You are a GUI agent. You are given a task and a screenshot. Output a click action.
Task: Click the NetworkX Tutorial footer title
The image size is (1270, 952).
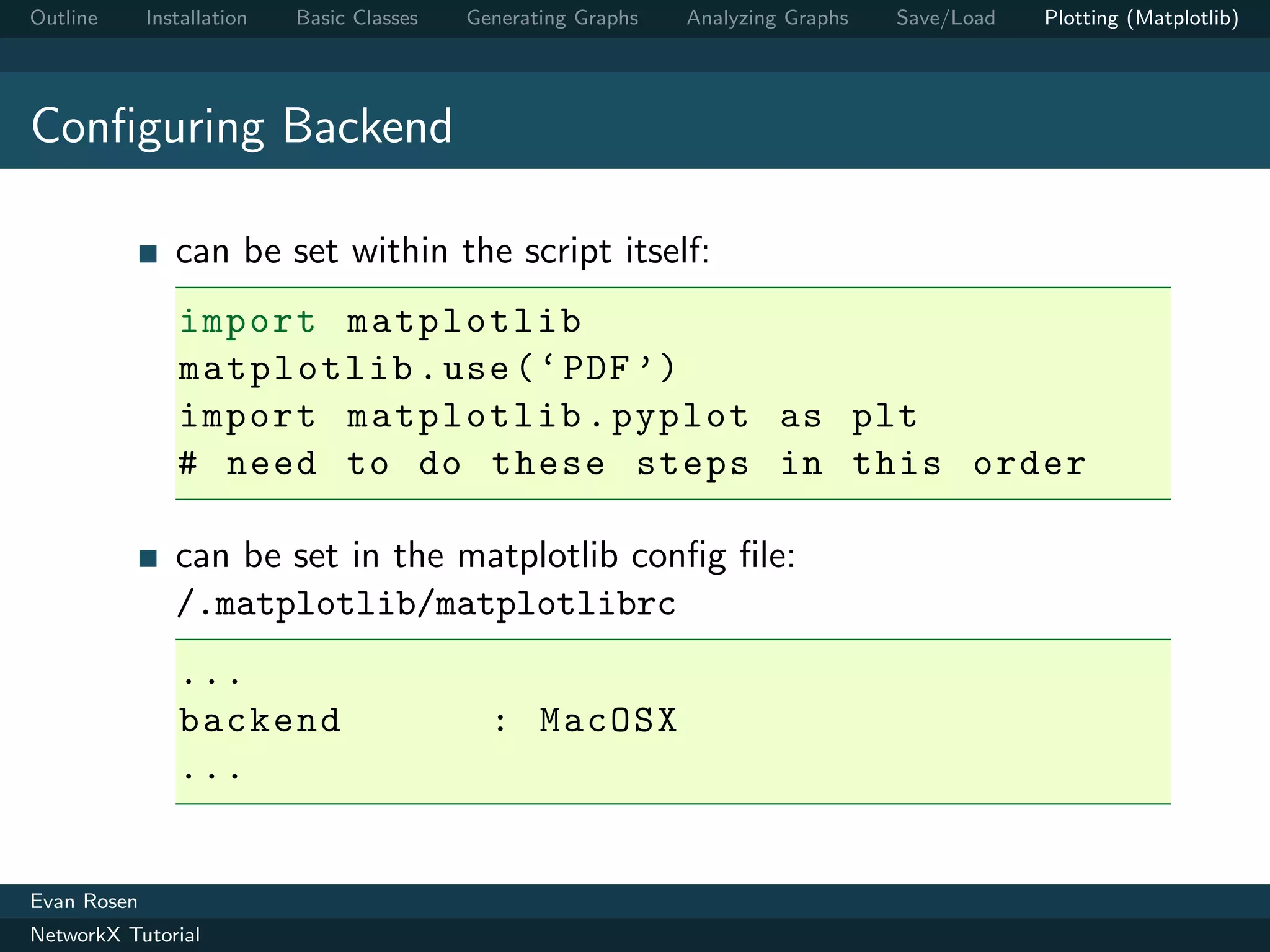pos(115,935)
